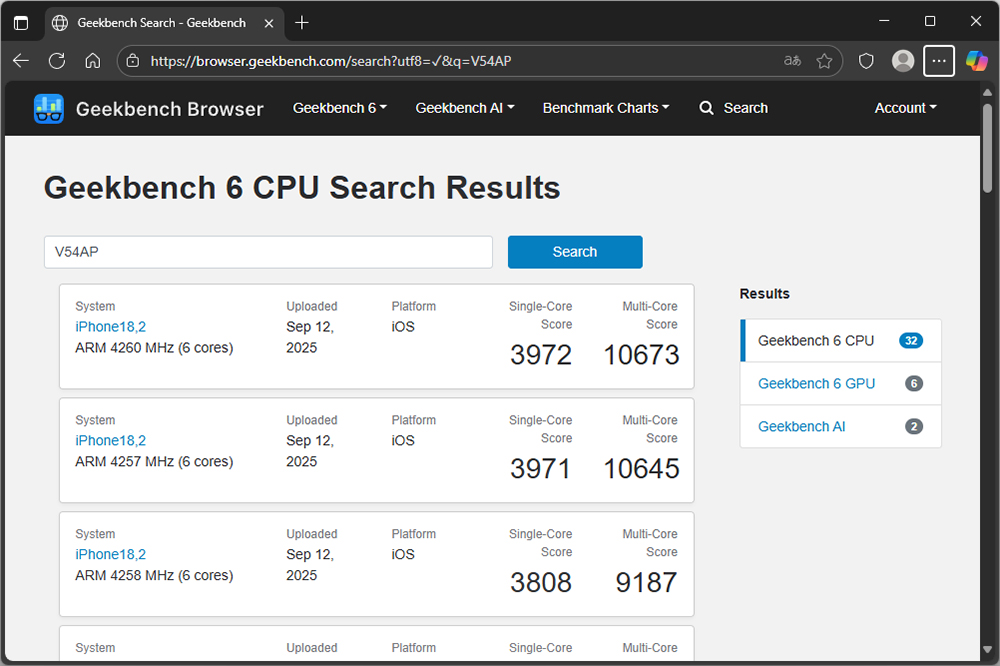The width and height of the screenshot is (1000, 666).
Task: Click the Geekbench logo icon
Action: pos(48,108)
